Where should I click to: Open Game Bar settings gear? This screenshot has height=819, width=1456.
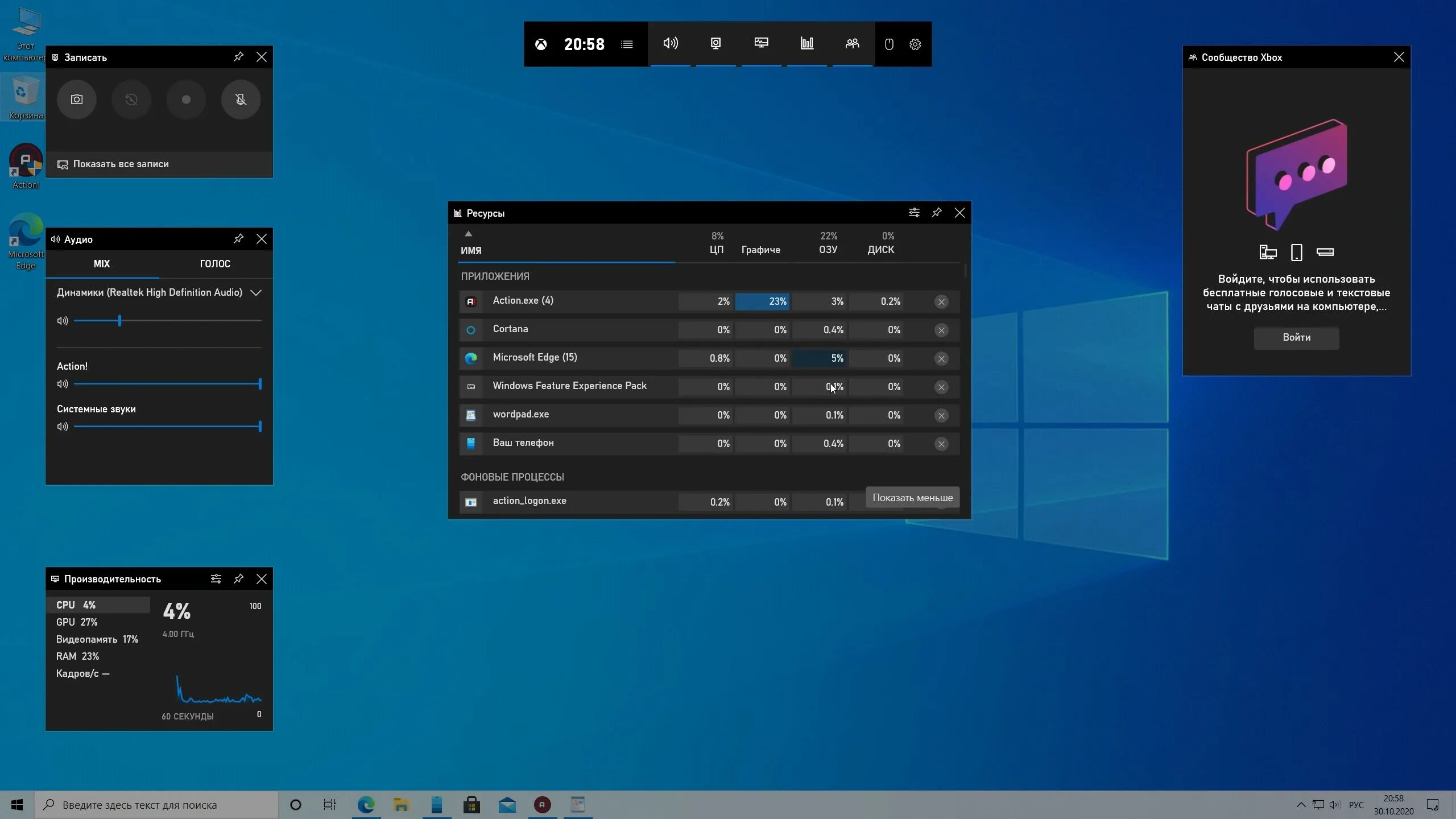point(915,44)
